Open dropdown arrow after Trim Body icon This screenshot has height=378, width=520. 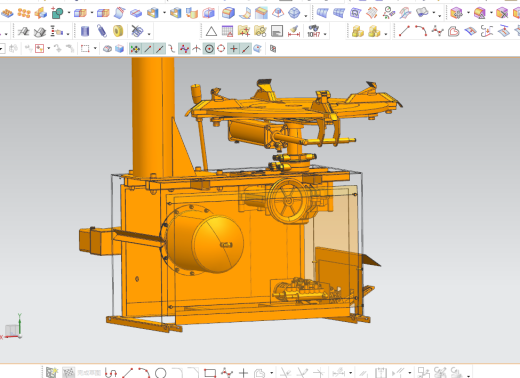[92, 13]
